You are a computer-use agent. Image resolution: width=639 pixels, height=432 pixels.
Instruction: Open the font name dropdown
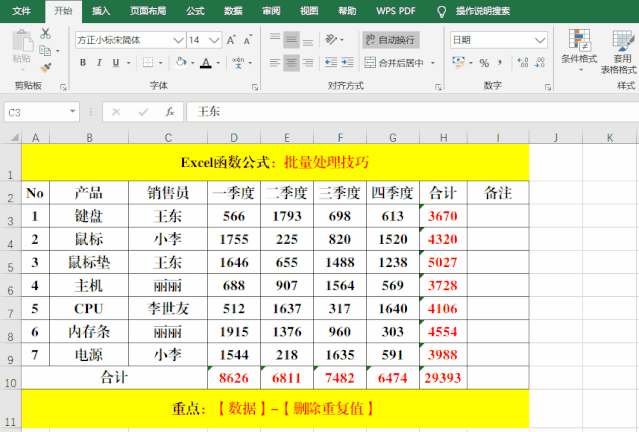(178, 40)
